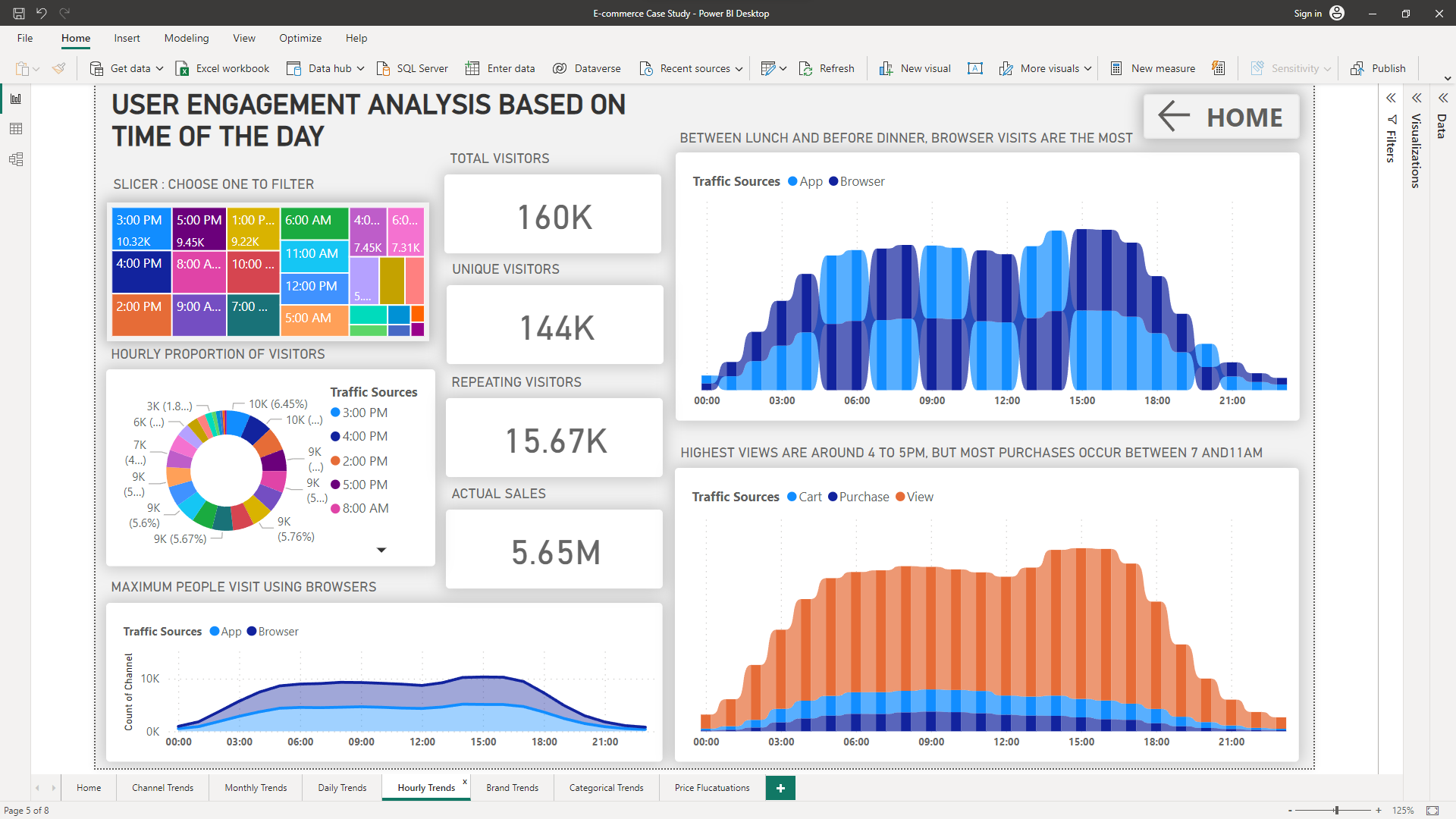Expand the Get data dropdown
Viewport: 1456px width, 819px height.
pos(160,68)
